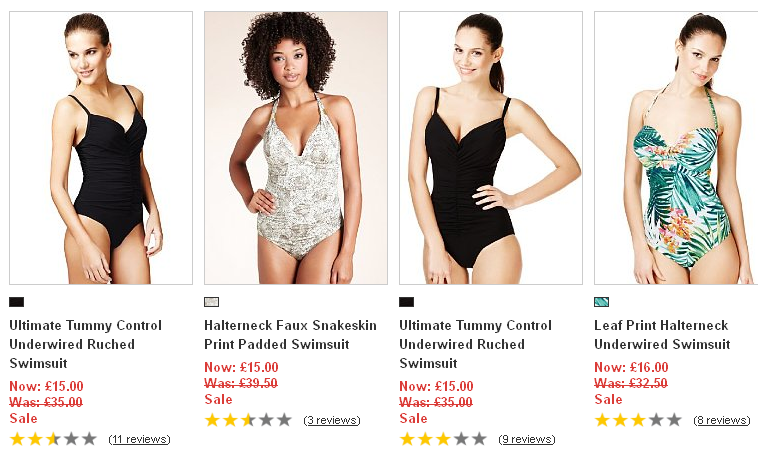758x454 pixels.
Task: Click the star rating beside 11 reviews
Action: click(53, 439)
